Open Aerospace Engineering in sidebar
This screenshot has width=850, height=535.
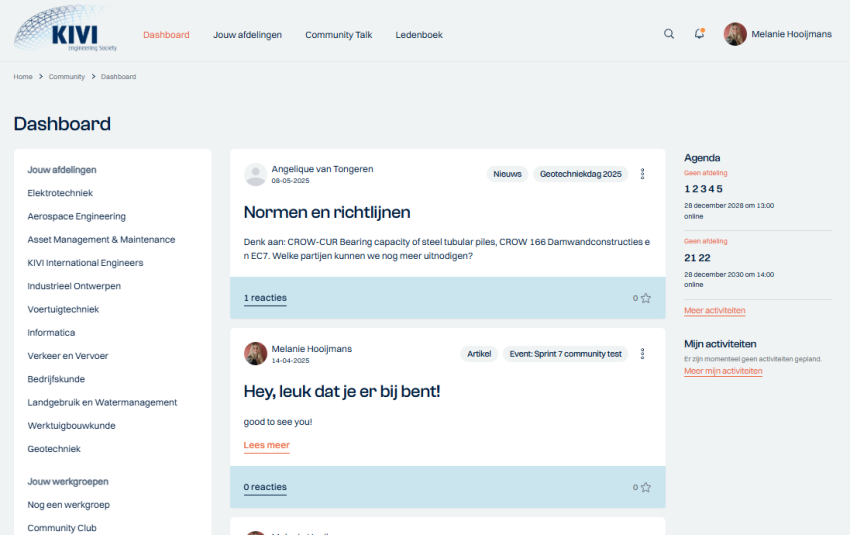[x=76, y=216]
